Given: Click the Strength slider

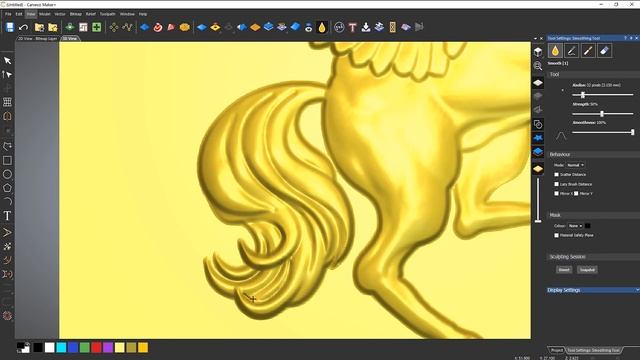Looking at the screenshot, I should [602, 114].
